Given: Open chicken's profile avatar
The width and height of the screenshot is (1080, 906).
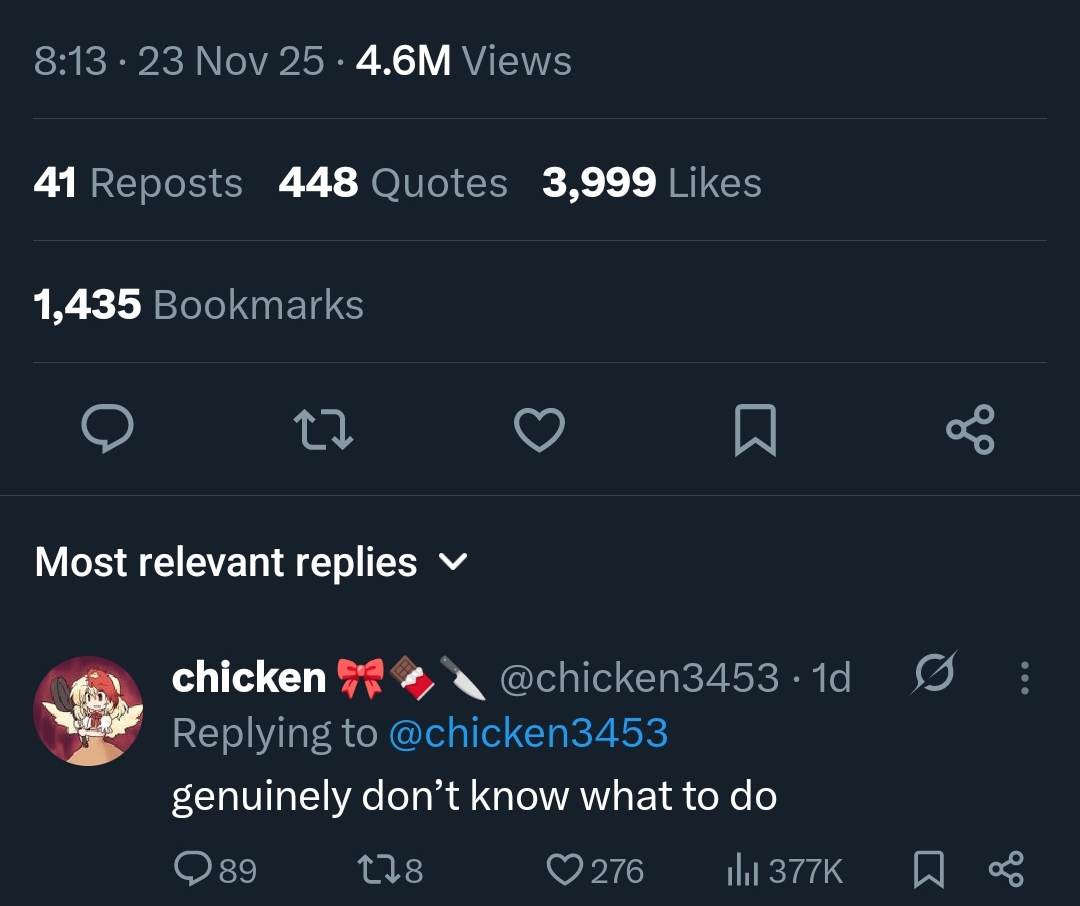Looking at the screenshot, I should 88,711.
